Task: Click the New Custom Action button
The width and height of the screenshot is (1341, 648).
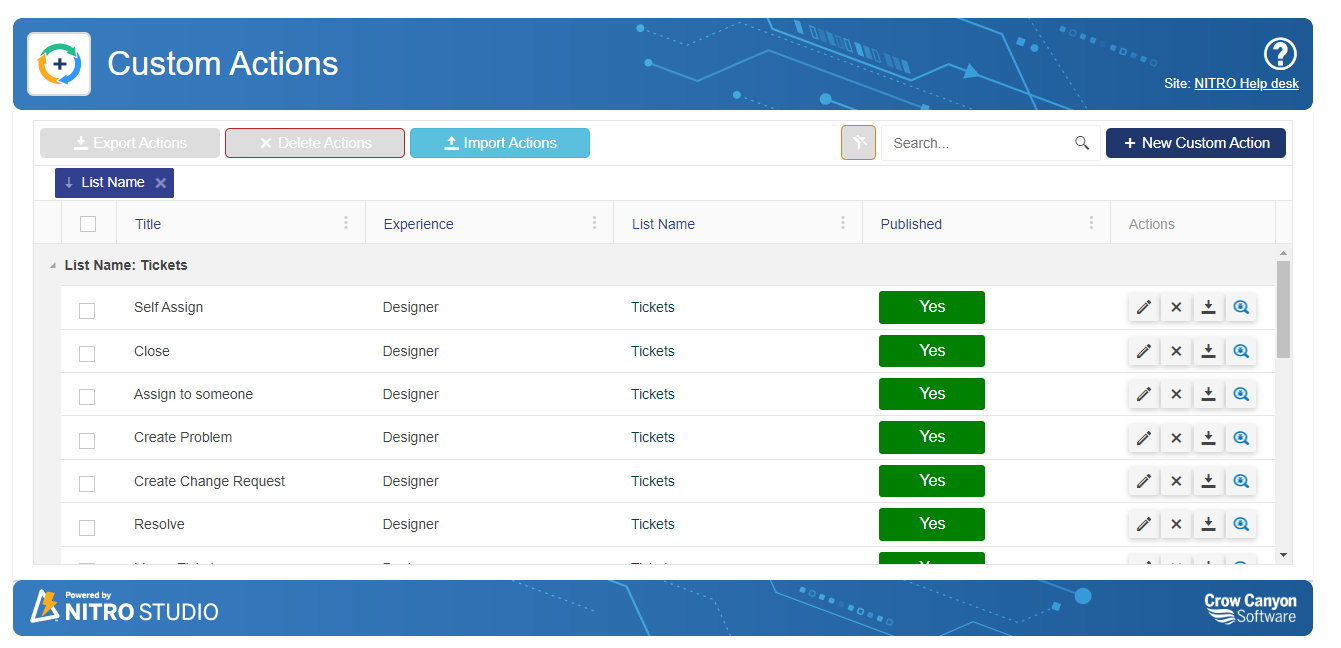Action: [x=1195, y=143]
